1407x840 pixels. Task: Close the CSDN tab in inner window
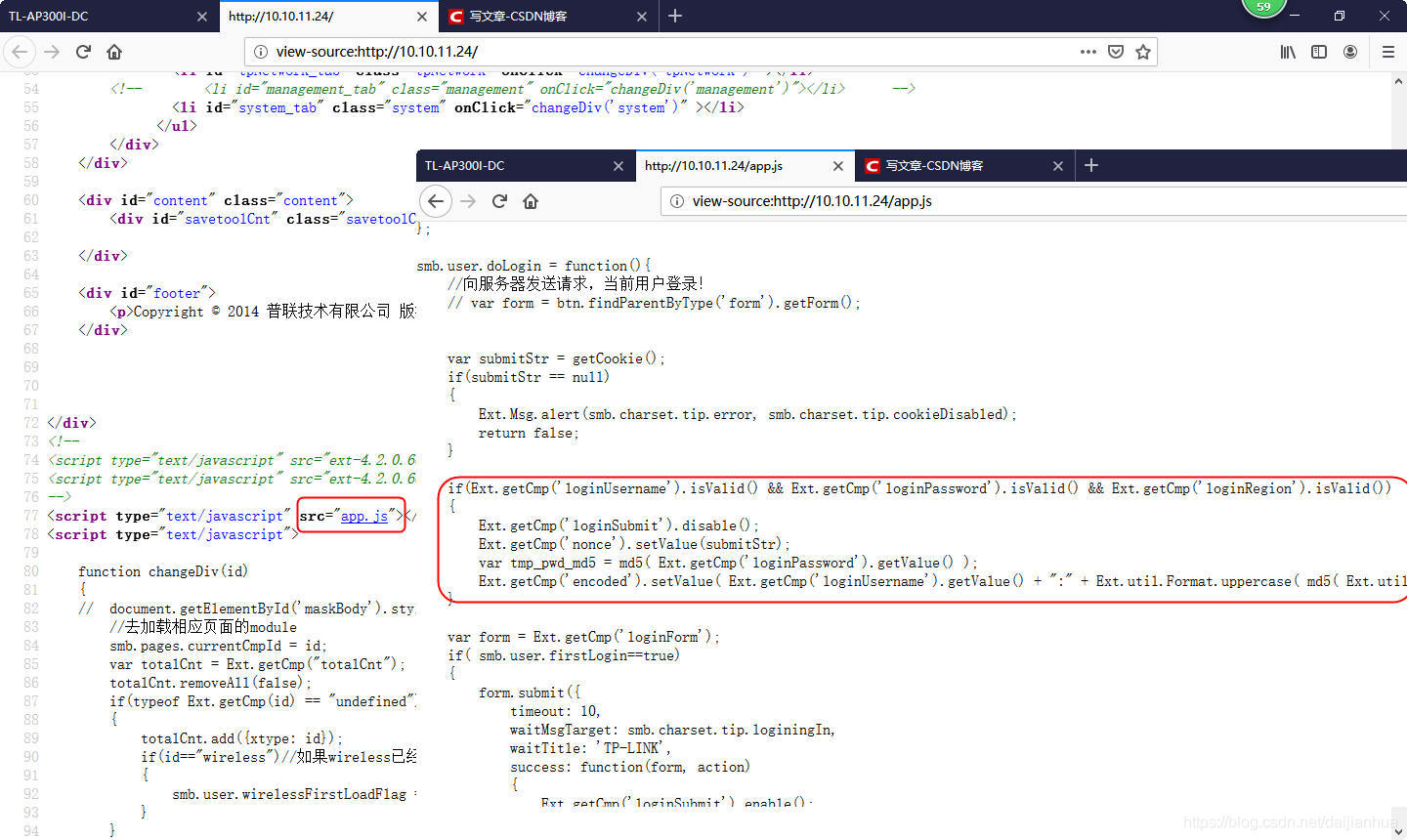[1058, 166]
